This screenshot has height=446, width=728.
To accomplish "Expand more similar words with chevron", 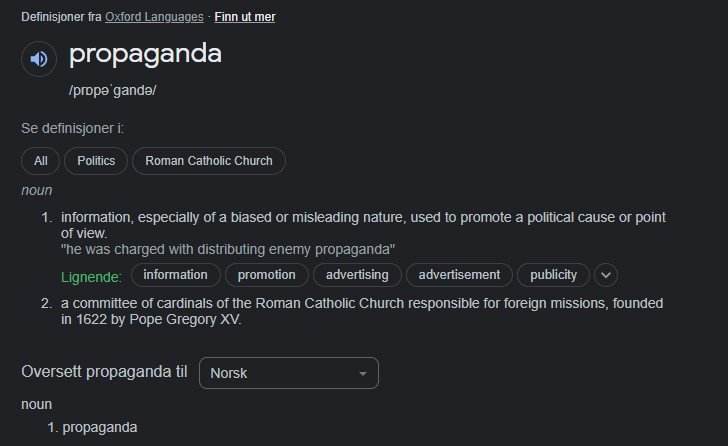I will [x=606, y=275].
